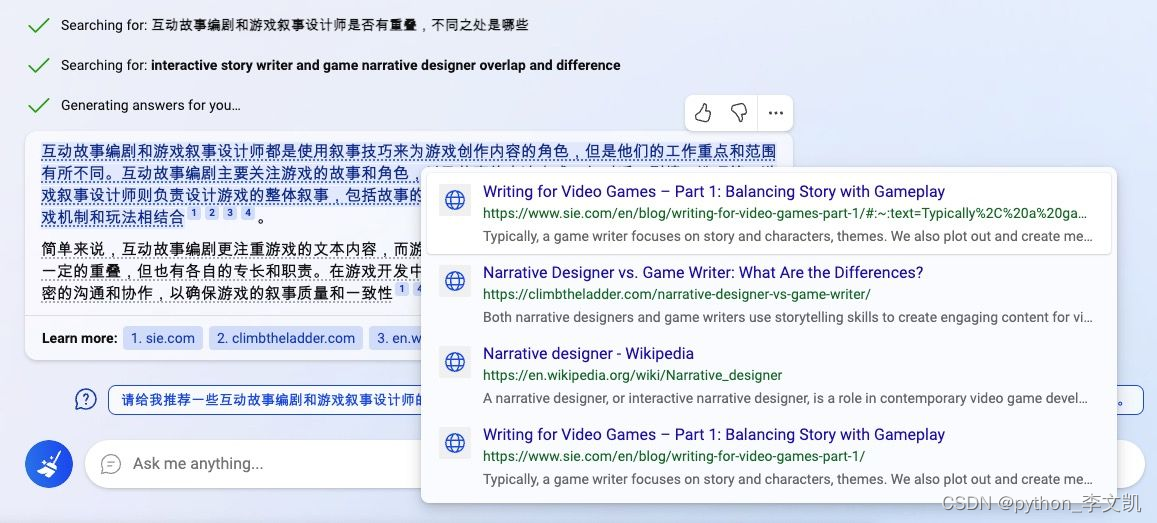Click the chat bubble icon in input box

click(x=111, y=464)
